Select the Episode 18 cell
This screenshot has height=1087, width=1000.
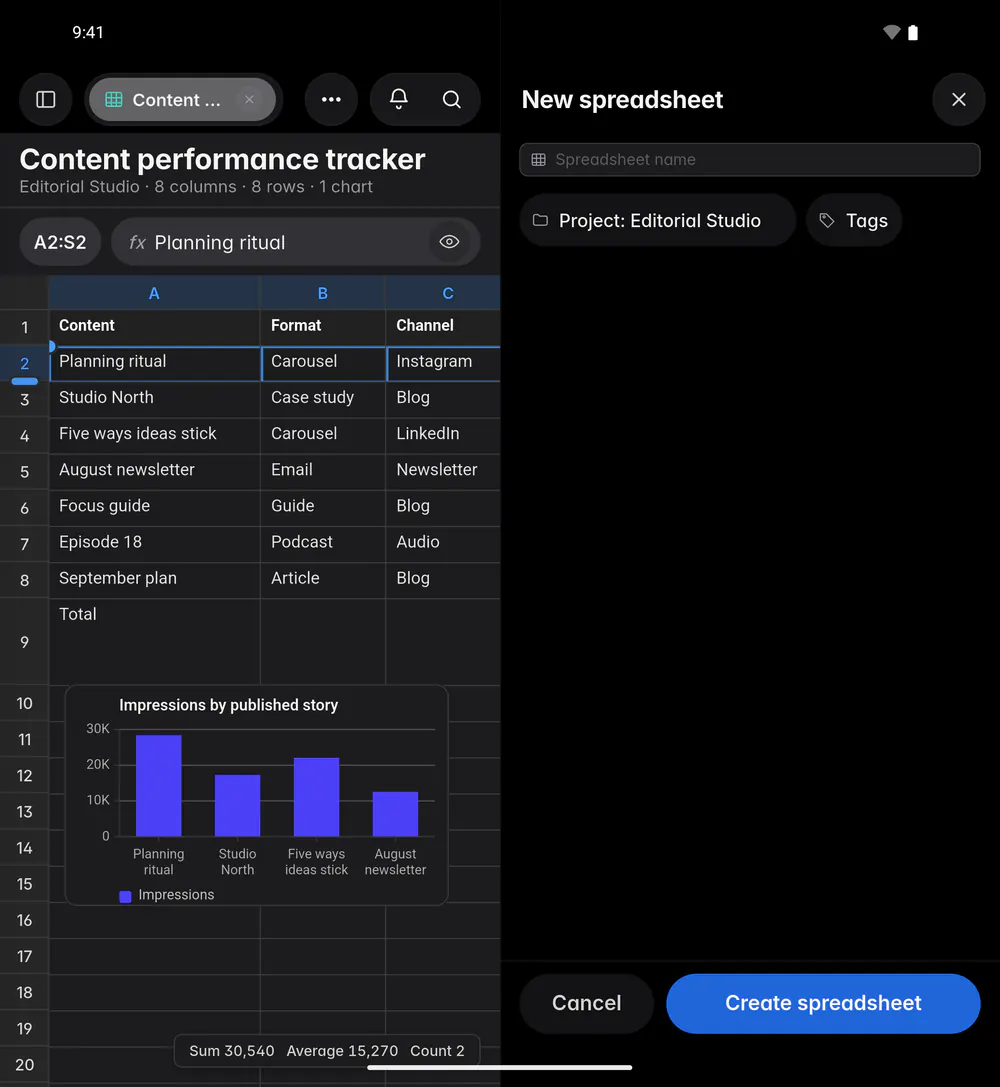[155, 542]
